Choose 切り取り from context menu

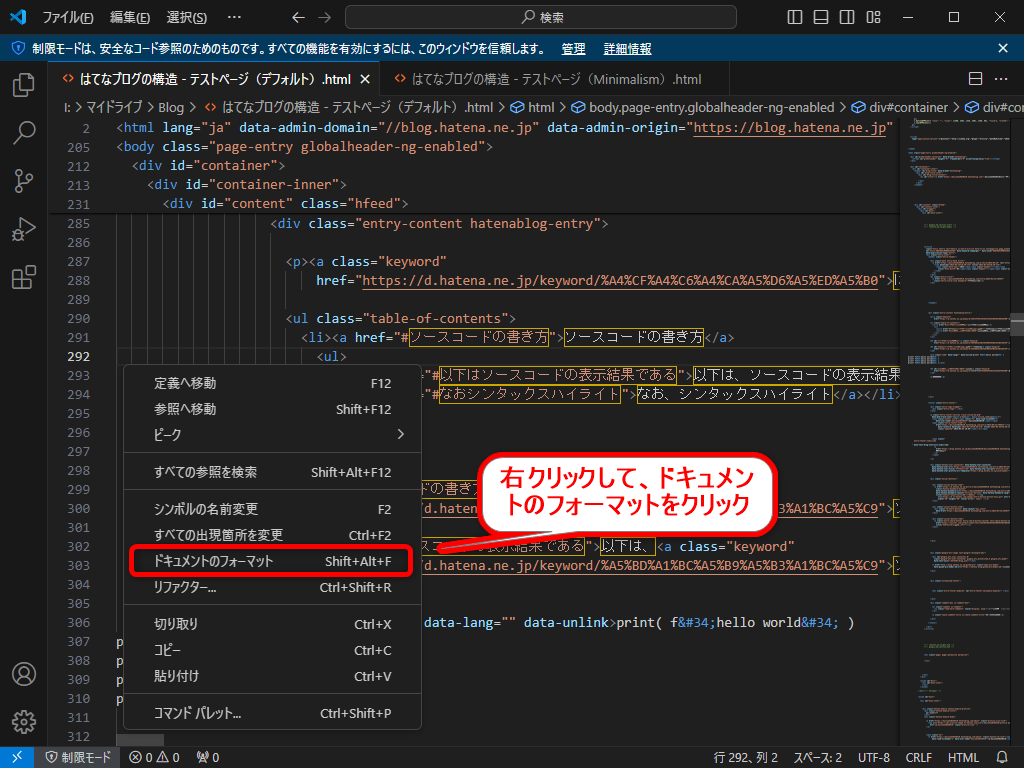coord(272,624)
